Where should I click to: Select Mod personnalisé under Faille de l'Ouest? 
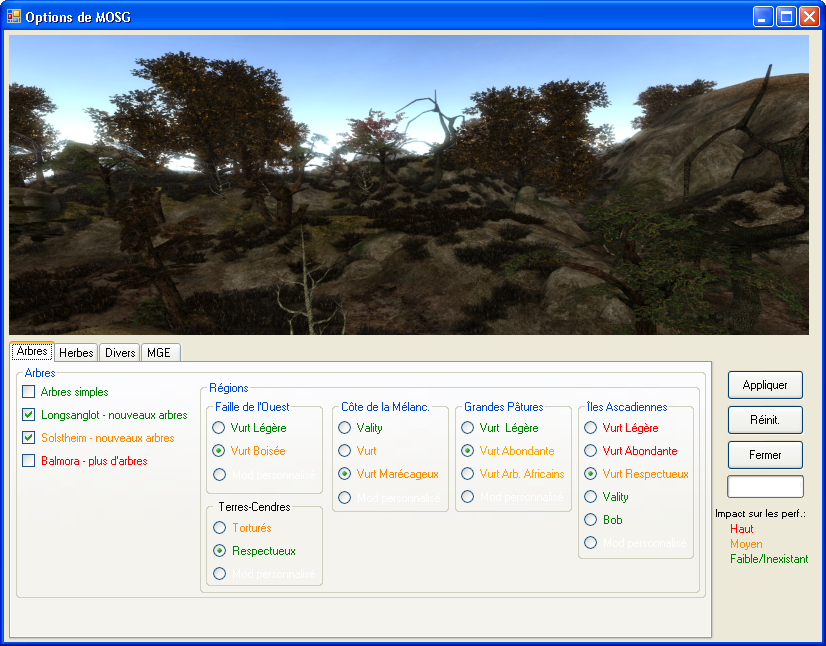tap(219, 474)
